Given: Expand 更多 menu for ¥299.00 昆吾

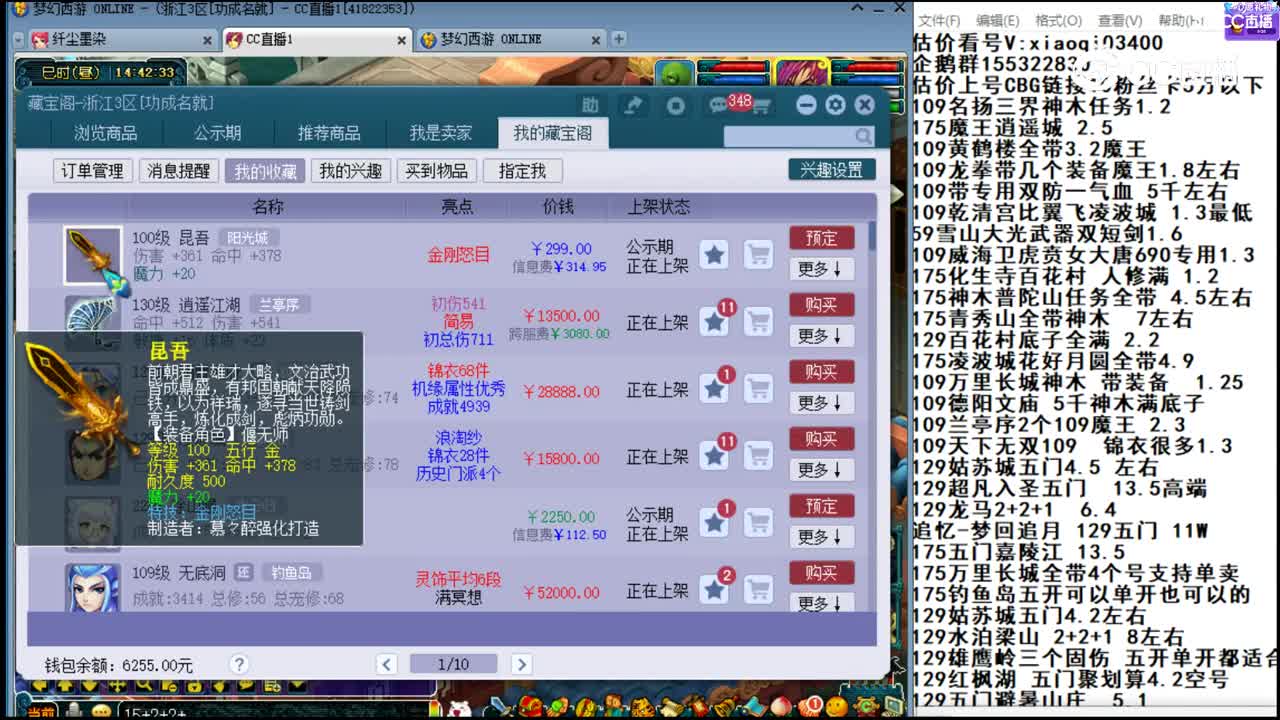Looking at the screenshot, I should point(821,269).
